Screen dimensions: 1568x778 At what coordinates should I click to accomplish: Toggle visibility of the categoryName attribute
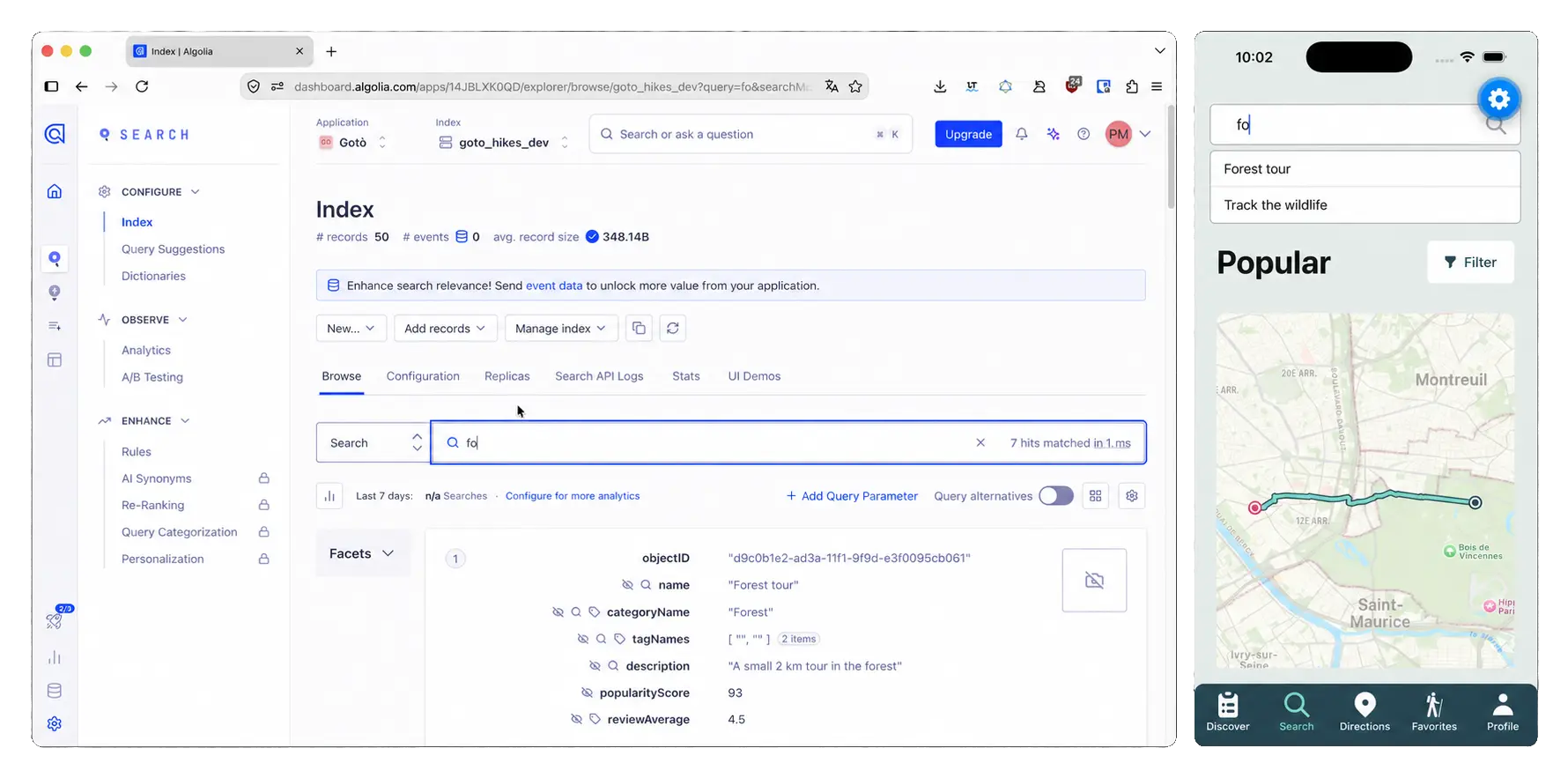[558, 612]
